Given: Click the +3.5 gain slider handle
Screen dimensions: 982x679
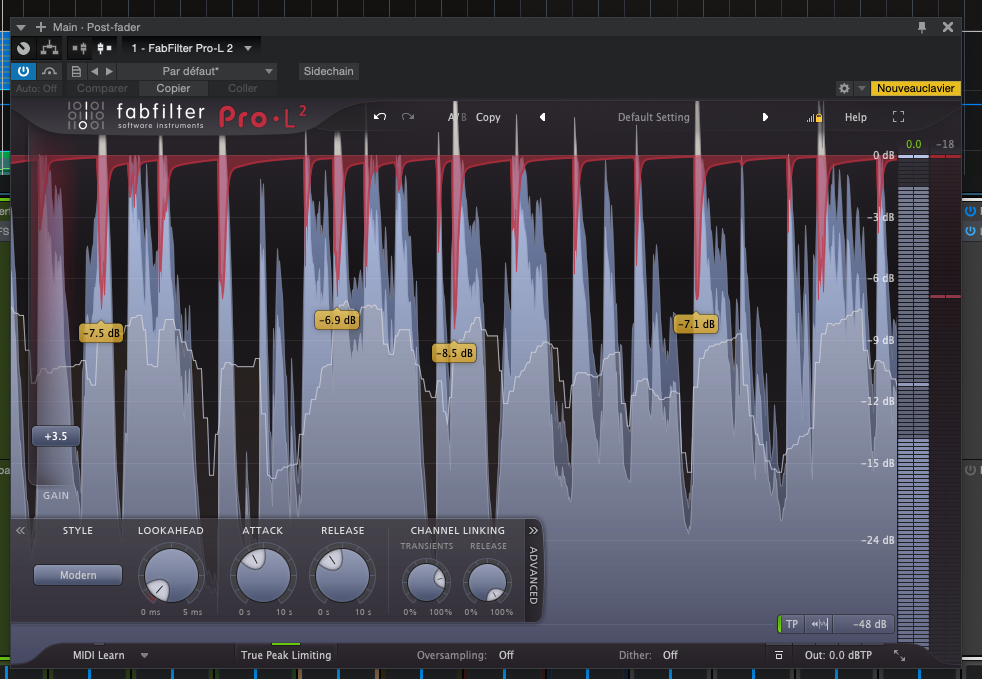Looking at the screenshot, I should tap(55, 436).
